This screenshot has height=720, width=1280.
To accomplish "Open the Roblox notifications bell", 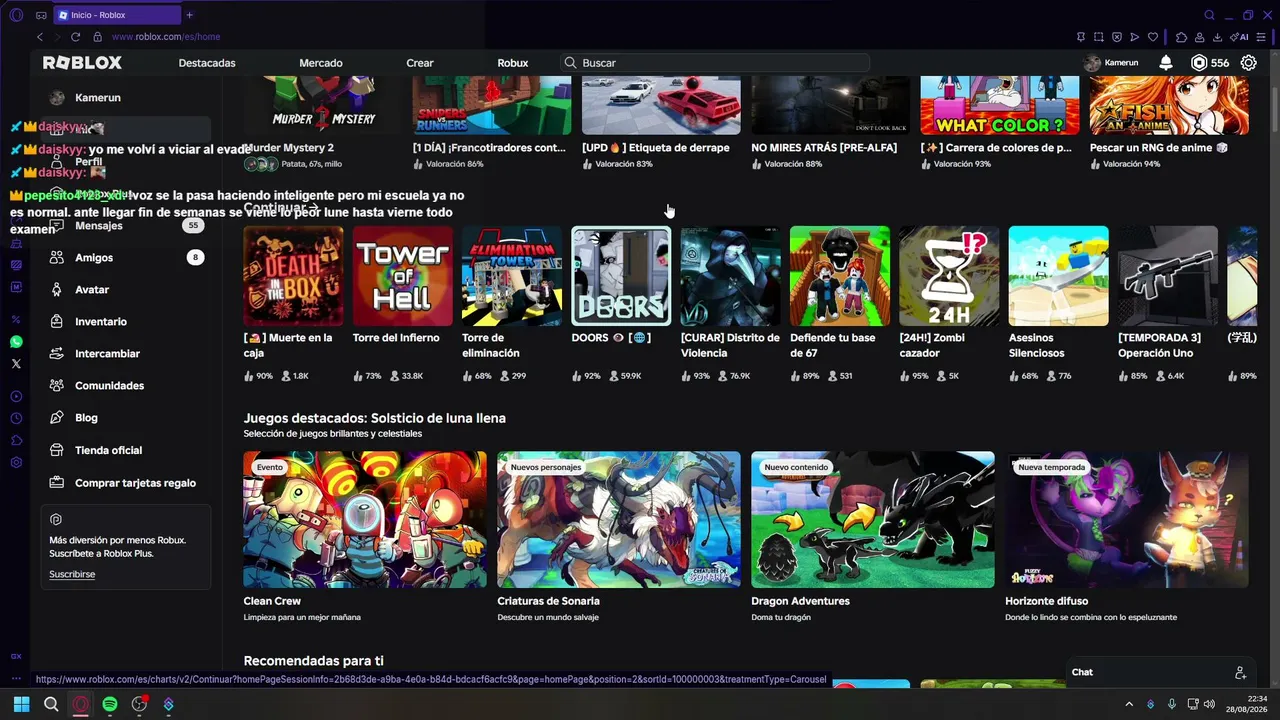I will pos(1165,62).
